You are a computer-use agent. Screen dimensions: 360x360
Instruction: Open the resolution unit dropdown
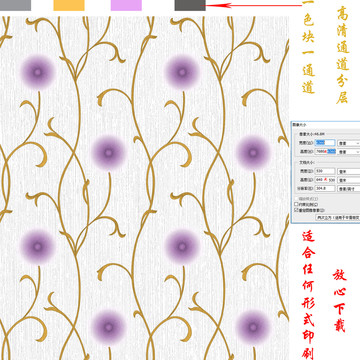click(x=349, y=189)
